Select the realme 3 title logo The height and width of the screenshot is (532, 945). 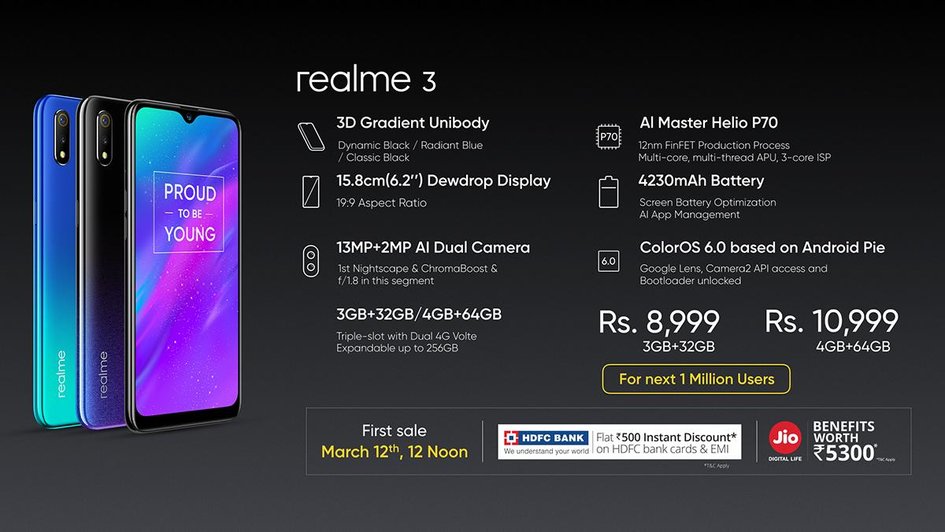tap(366, 80)
